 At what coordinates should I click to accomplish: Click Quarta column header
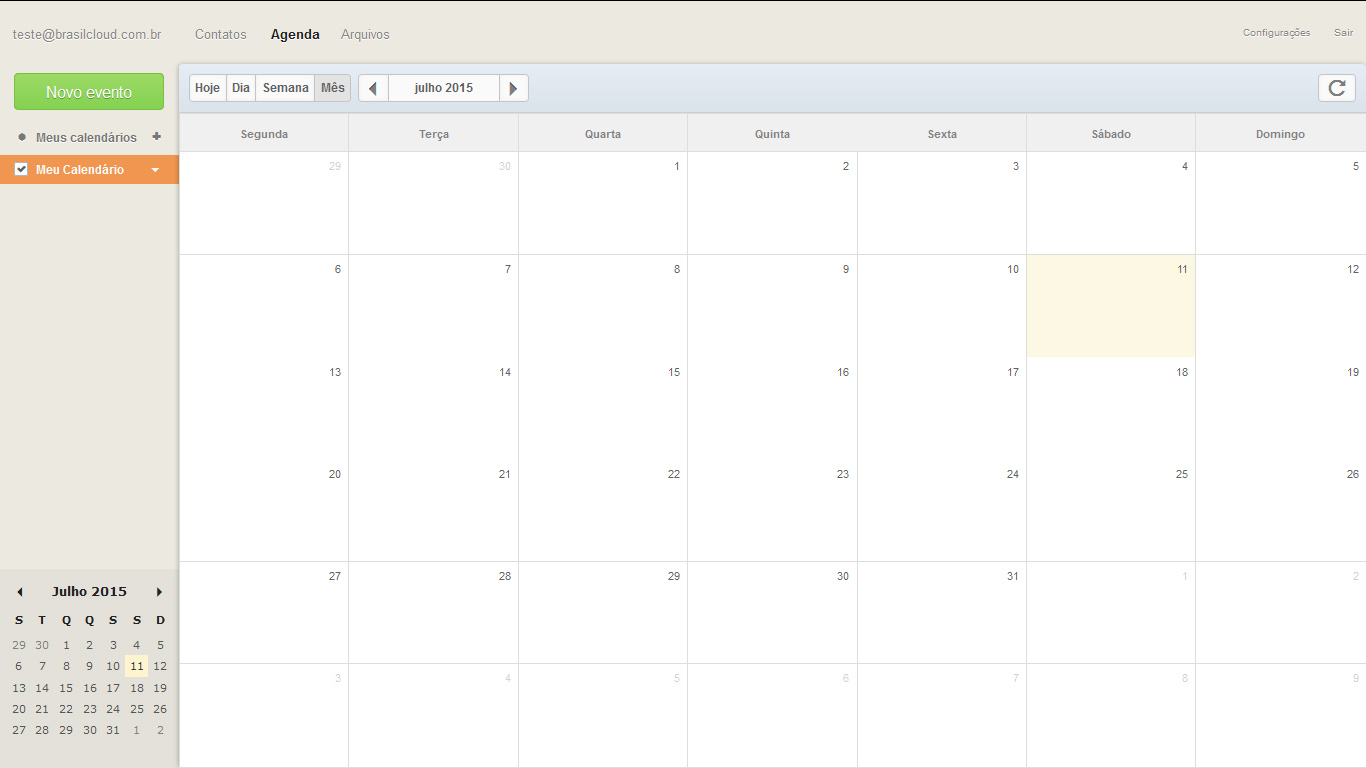[x=603, y=134]
